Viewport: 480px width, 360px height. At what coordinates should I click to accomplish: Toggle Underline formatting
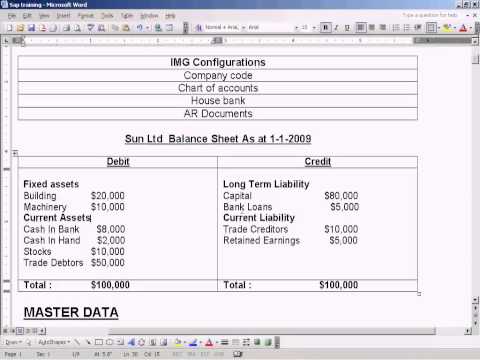[348, 27]
